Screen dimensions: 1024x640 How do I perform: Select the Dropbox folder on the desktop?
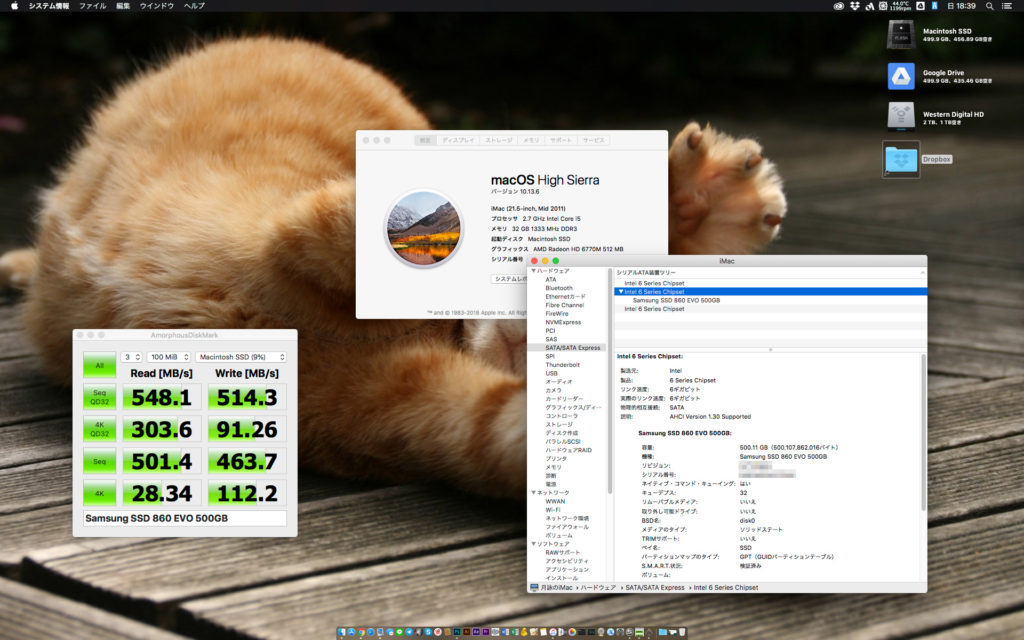click(901, 159)
